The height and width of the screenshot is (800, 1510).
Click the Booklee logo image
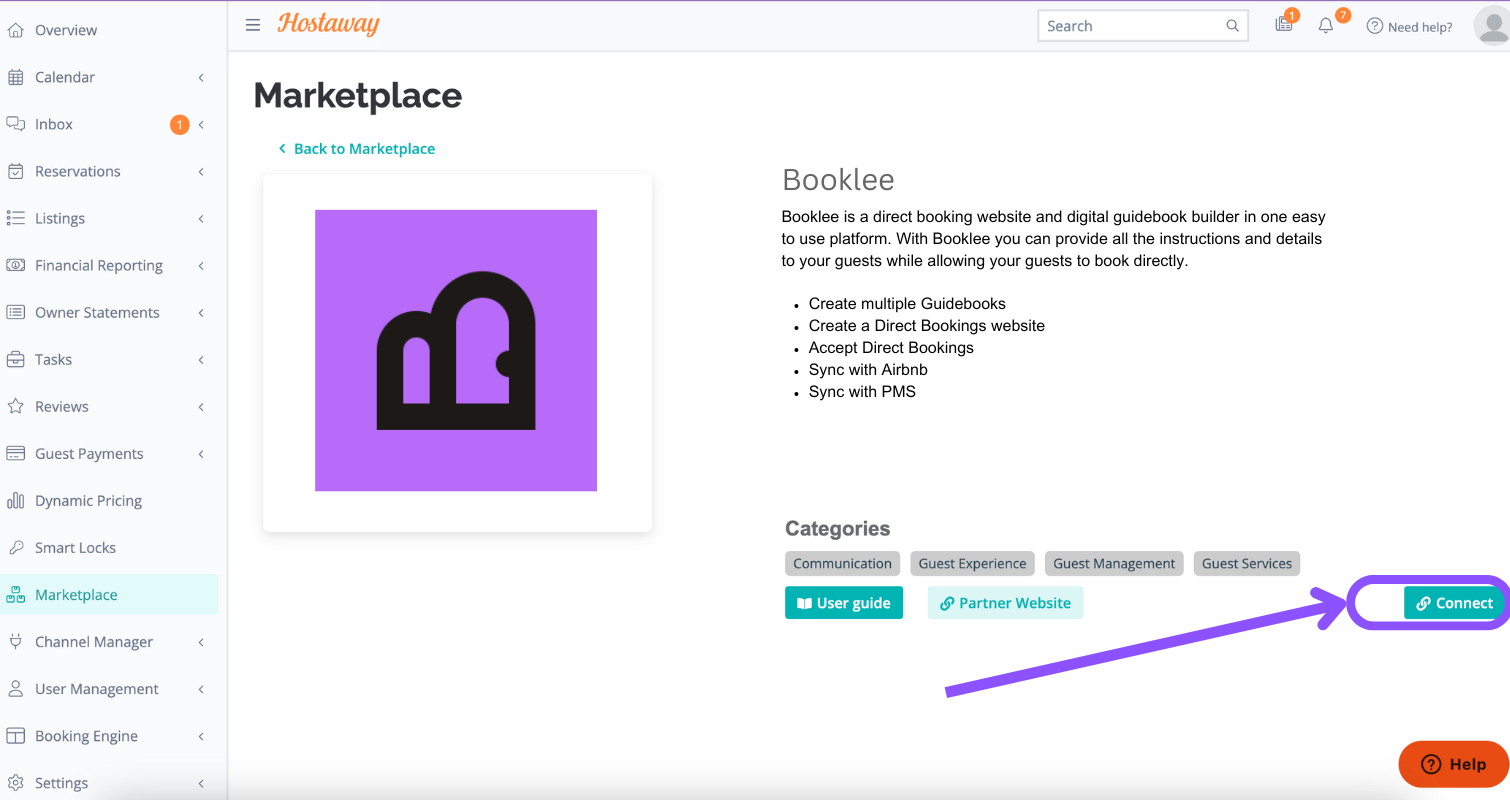click(x=456, y=350)
